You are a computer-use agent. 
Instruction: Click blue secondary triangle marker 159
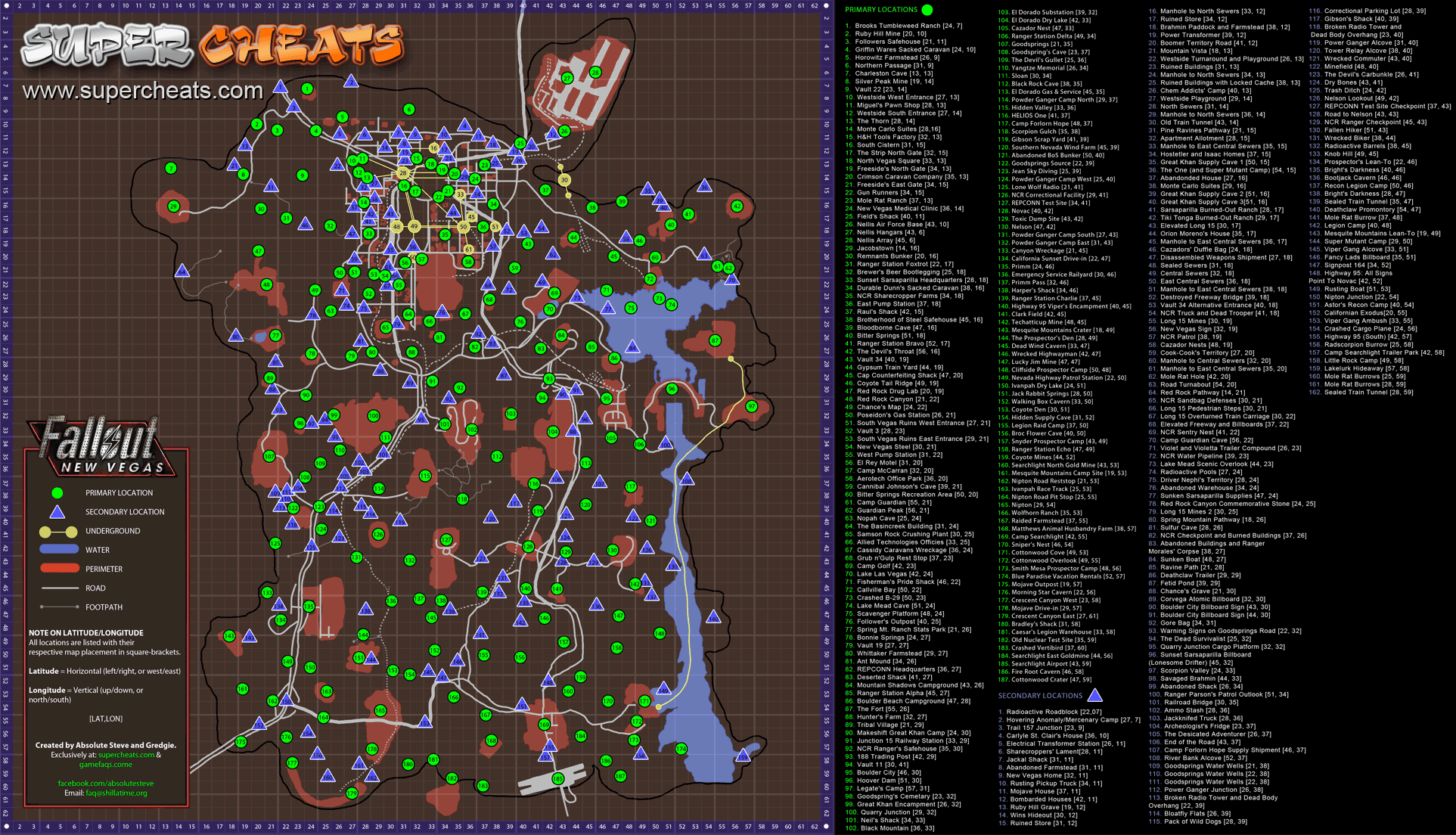744,754
